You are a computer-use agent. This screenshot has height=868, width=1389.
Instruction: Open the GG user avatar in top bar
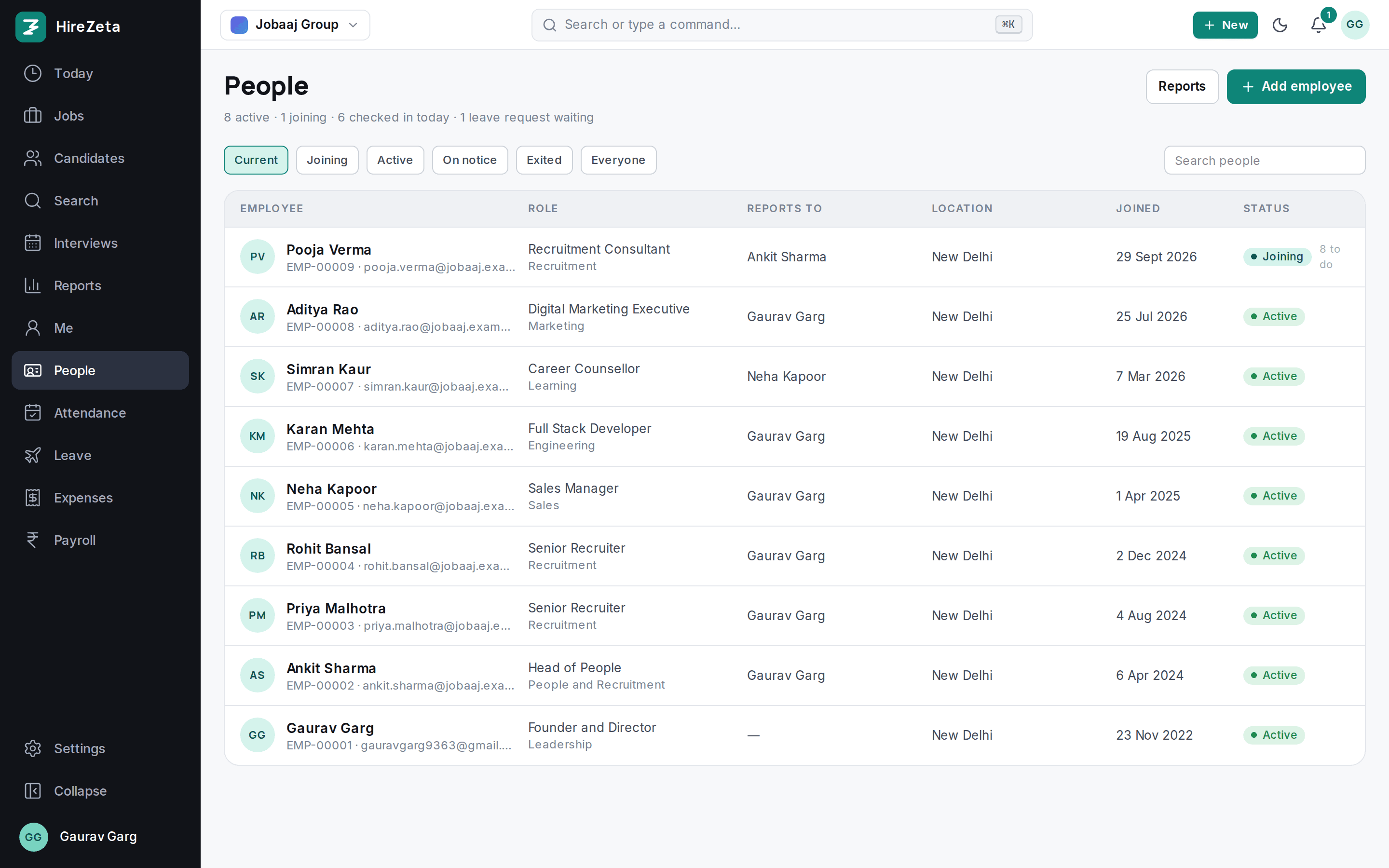[x=1355, y=25]
